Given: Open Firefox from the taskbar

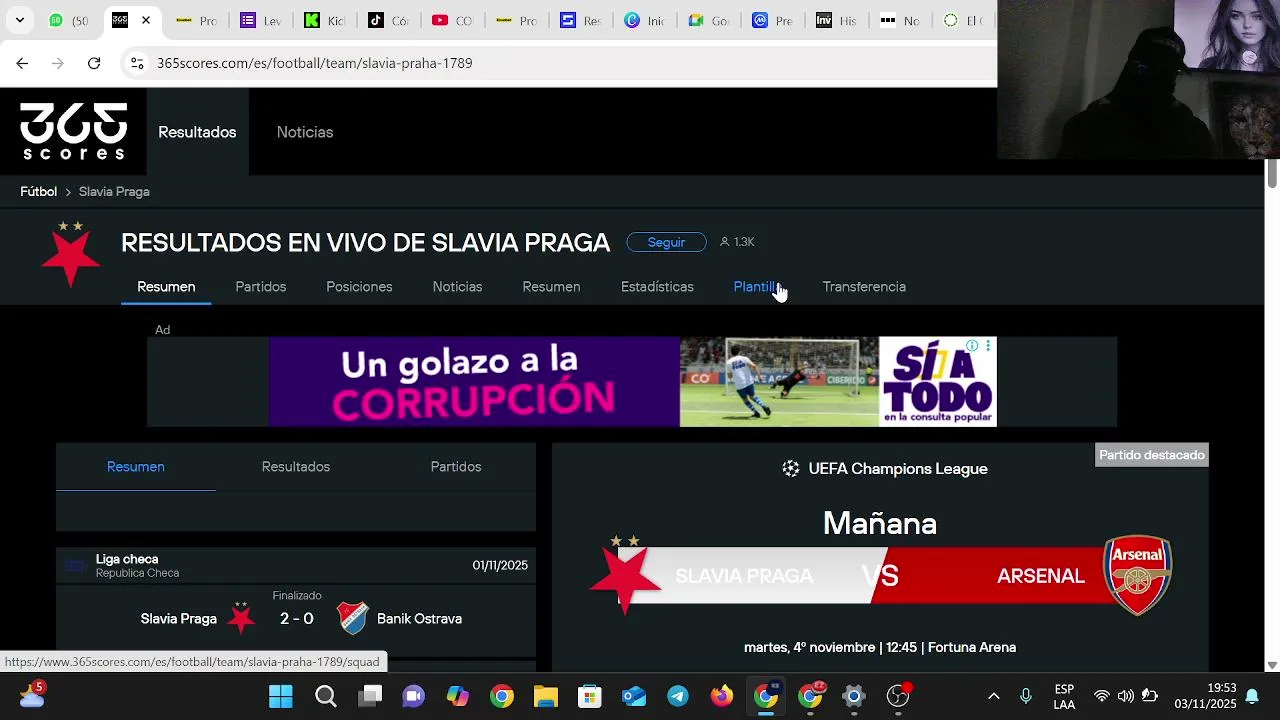Looking at the screenshot, I should (x=722, y=696).
